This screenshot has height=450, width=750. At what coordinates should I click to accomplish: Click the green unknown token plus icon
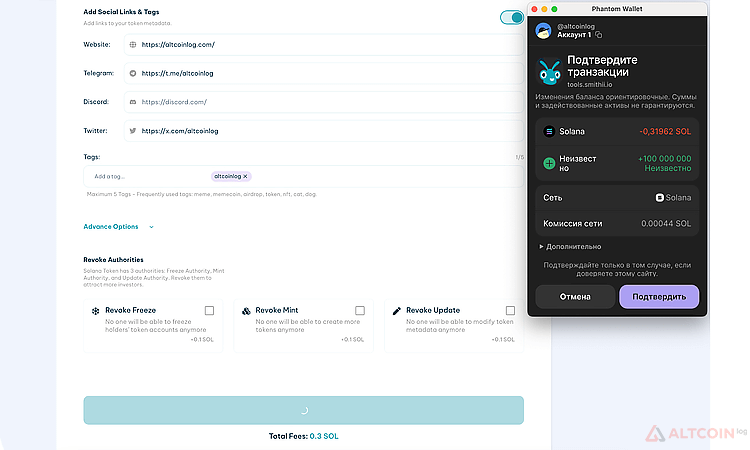549,163
